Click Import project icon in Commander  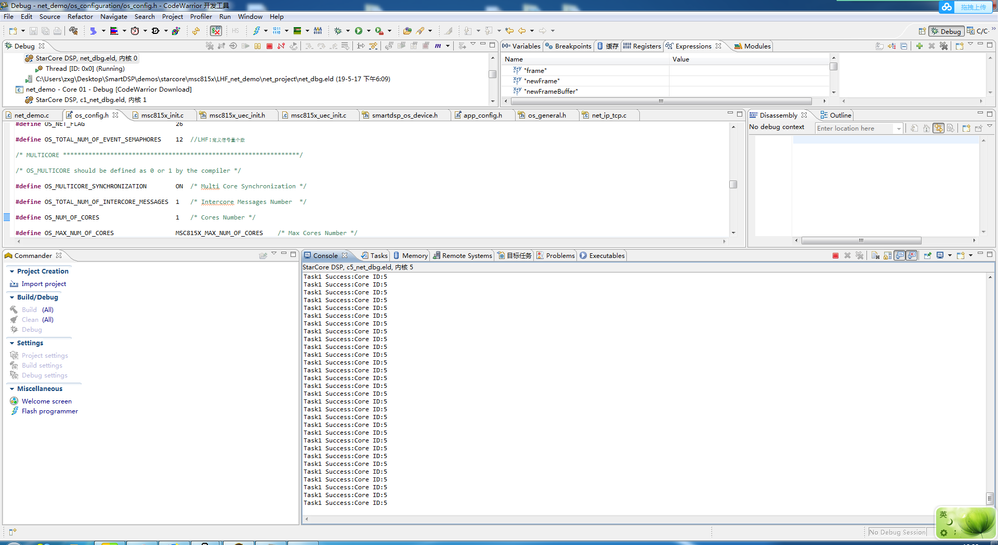coord(14,284)
